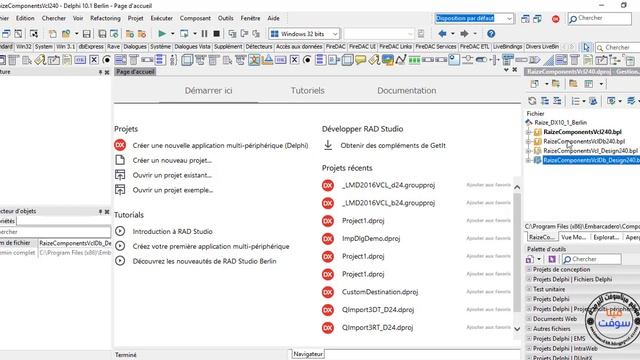Expand the Test unitaire palette category
The image size is (640, 360).
click(529, 289)
